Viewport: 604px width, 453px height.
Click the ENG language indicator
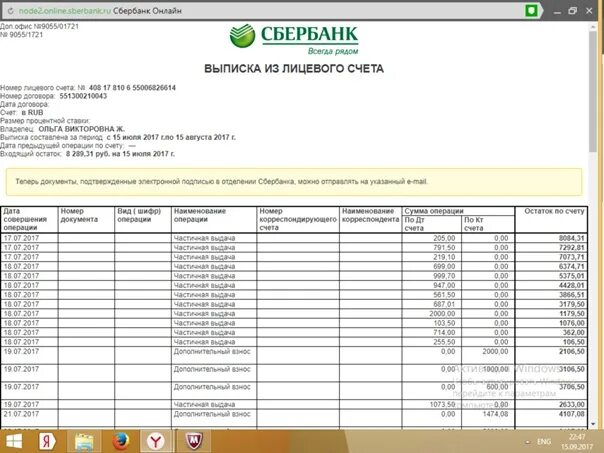pyautogui.click(x=544, y=441)
